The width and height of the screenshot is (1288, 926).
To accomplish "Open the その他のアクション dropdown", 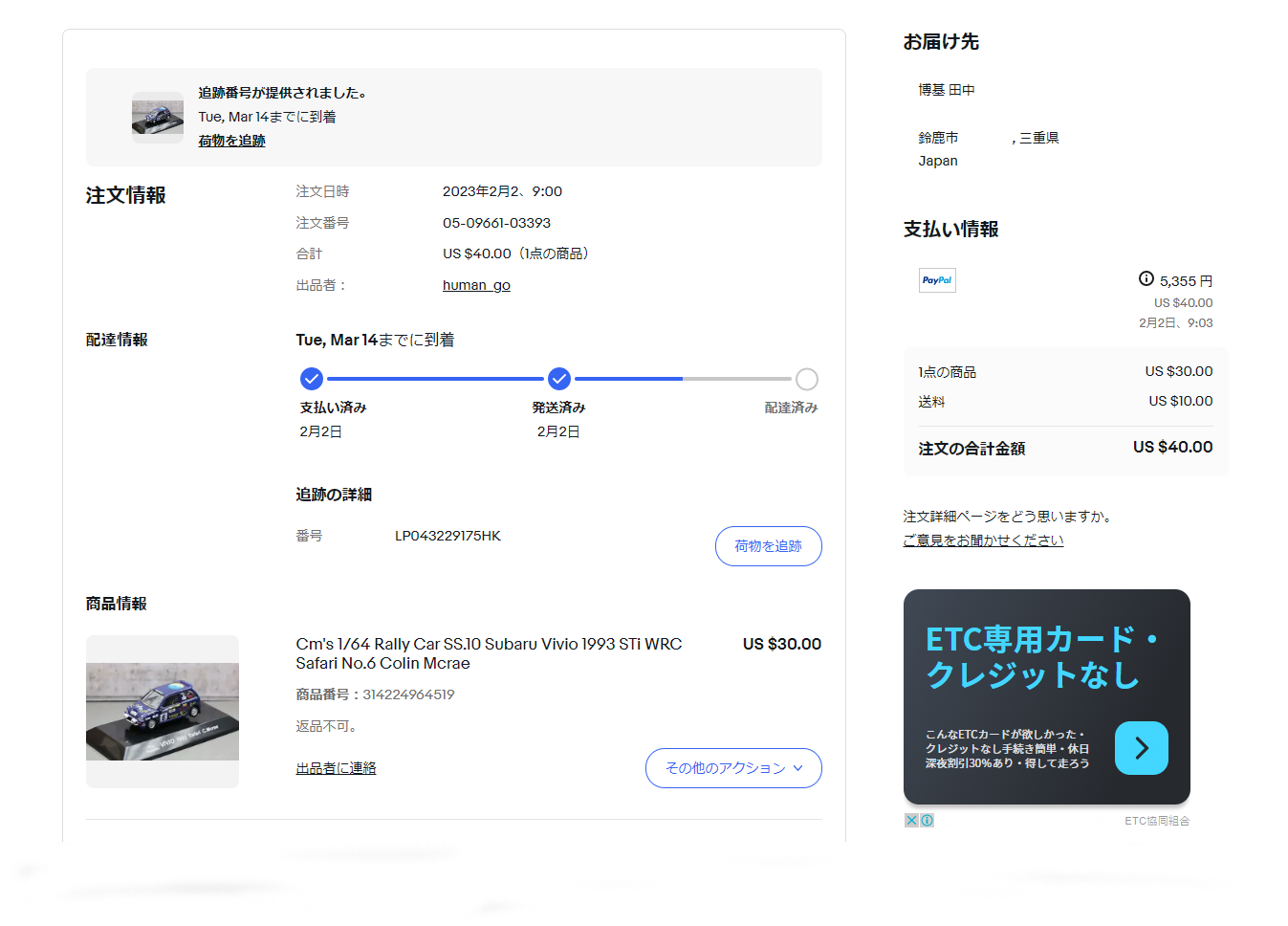I will point(733,768).
